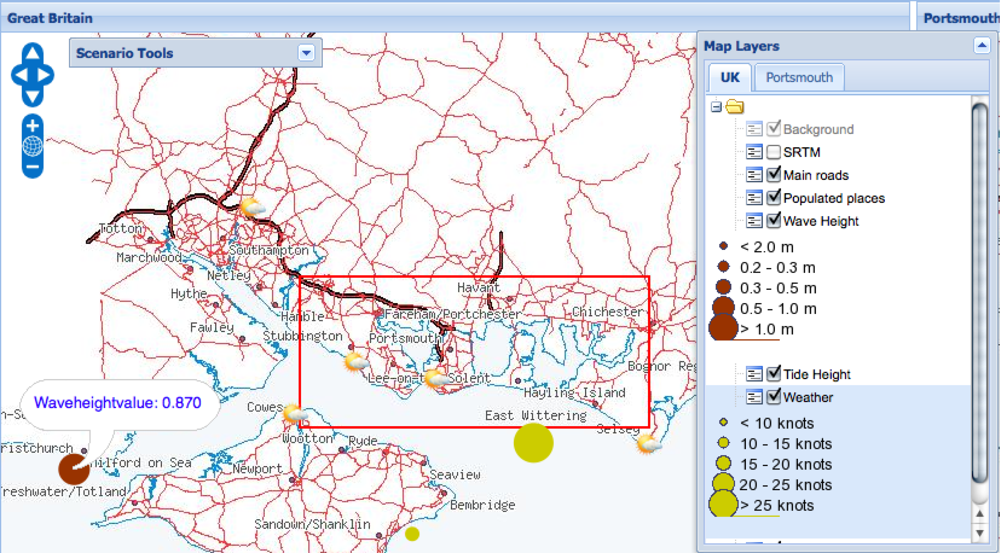
Task: Expand the Scenario Tools dropdown
Action: (307, 53)
